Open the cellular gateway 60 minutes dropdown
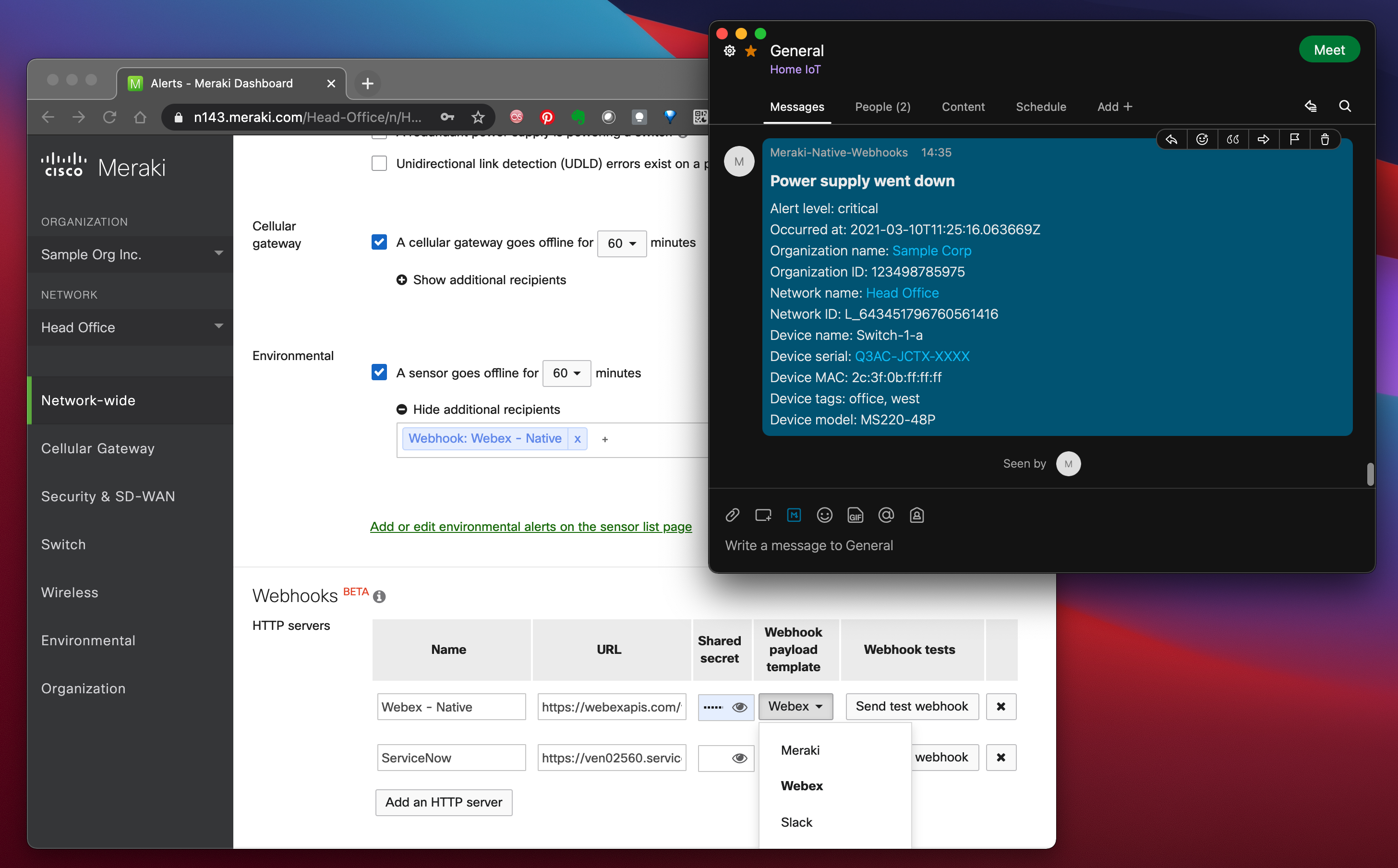 [622, 243]
